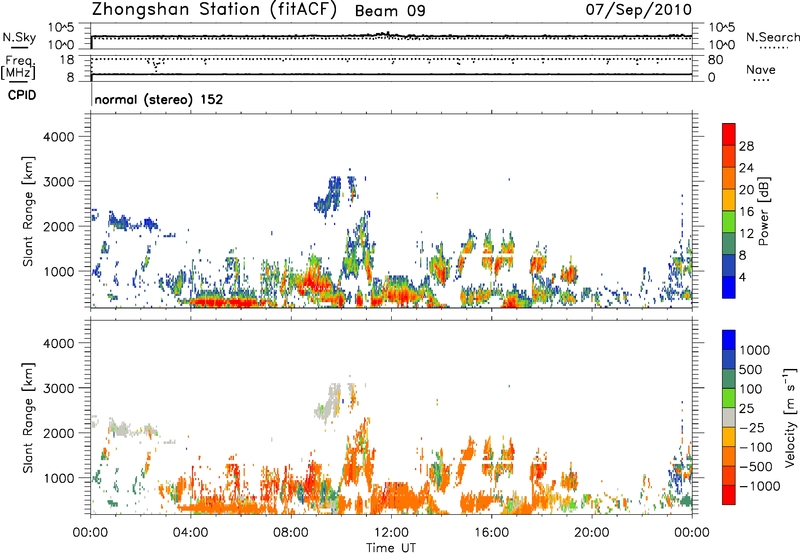
Task: Click the 'Velocity [m s-1]' colorbar label
Action: [x=790, y=417]
